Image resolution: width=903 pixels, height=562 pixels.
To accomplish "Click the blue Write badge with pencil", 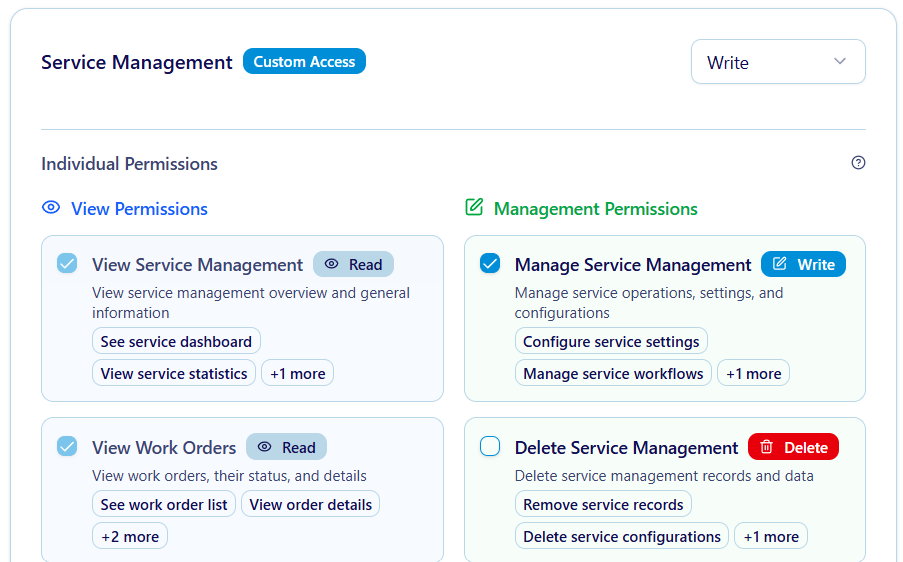I will pyautogui.click(x=803, y=264).
